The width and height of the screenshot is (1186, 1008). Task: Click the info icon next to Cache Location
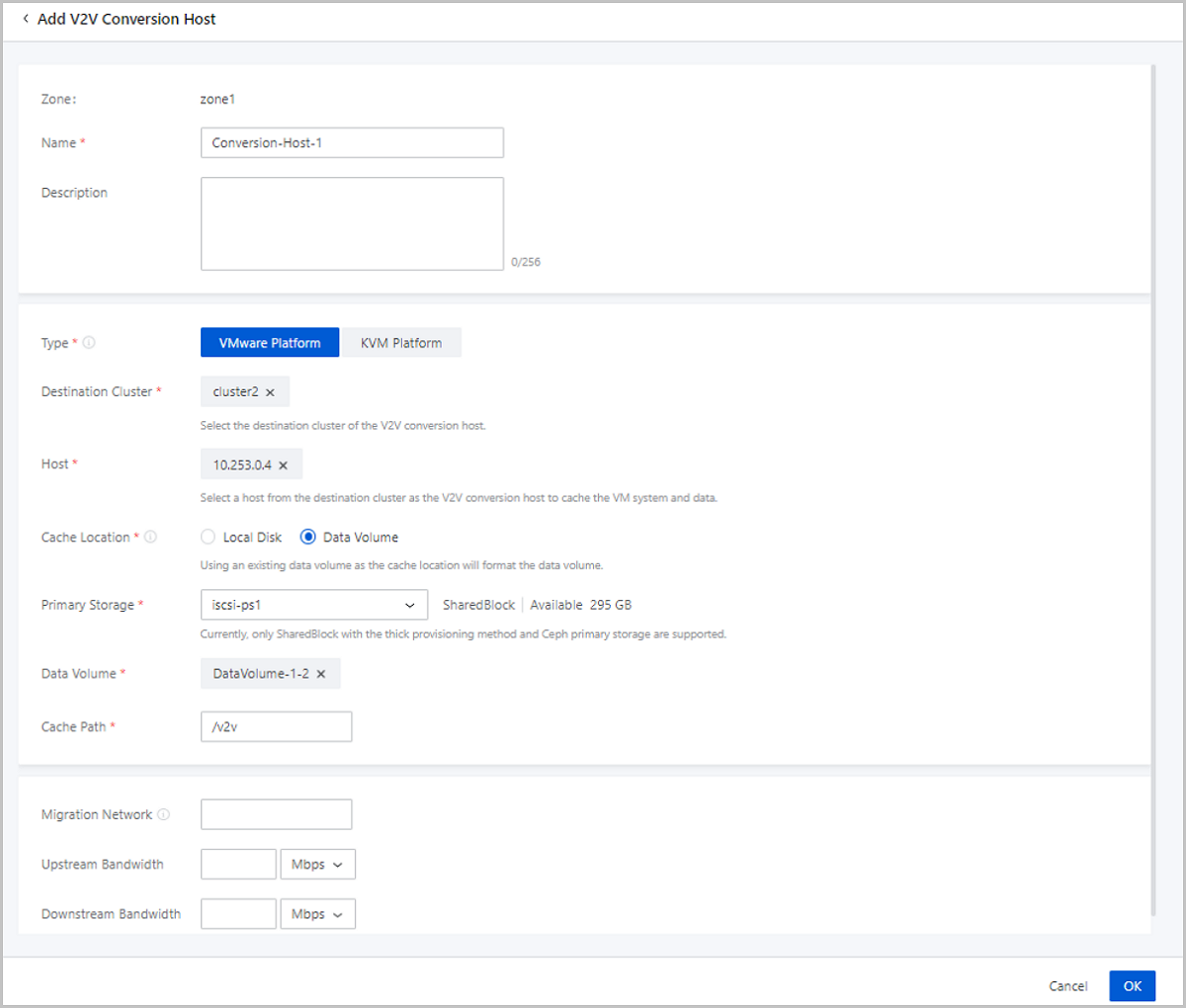coord(150,537)
